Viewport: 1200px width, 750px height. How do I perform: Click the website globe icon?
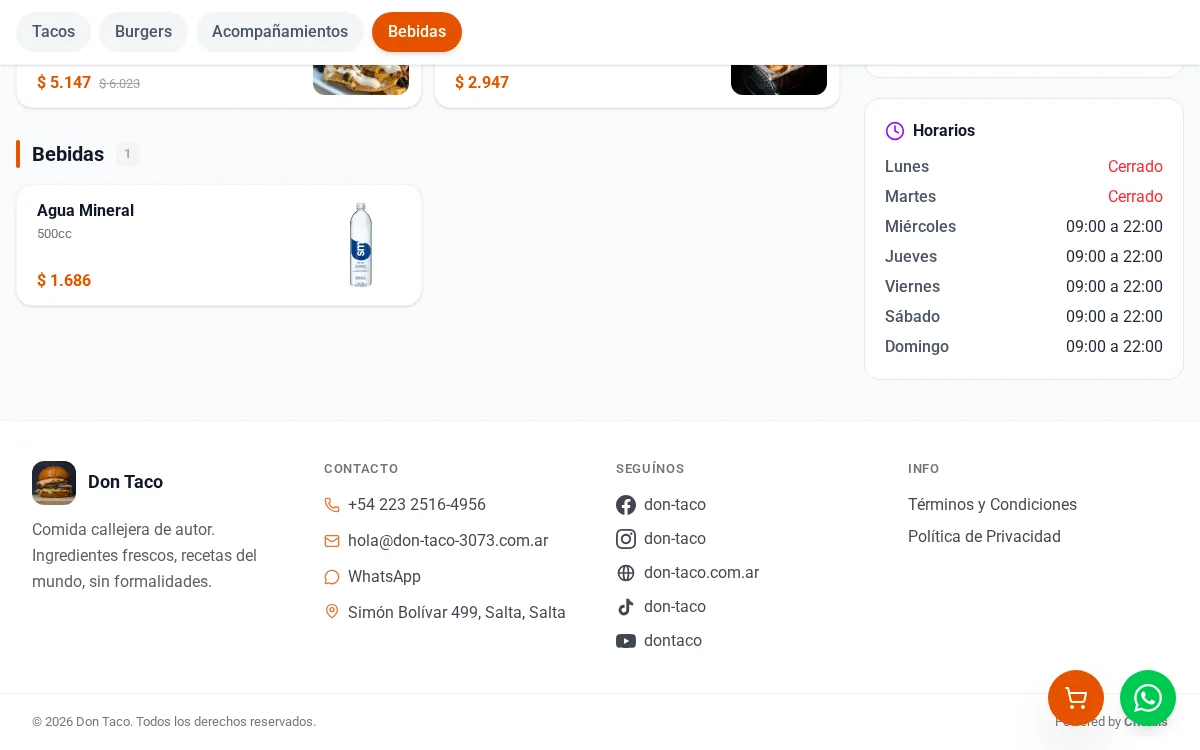[626, 573]
